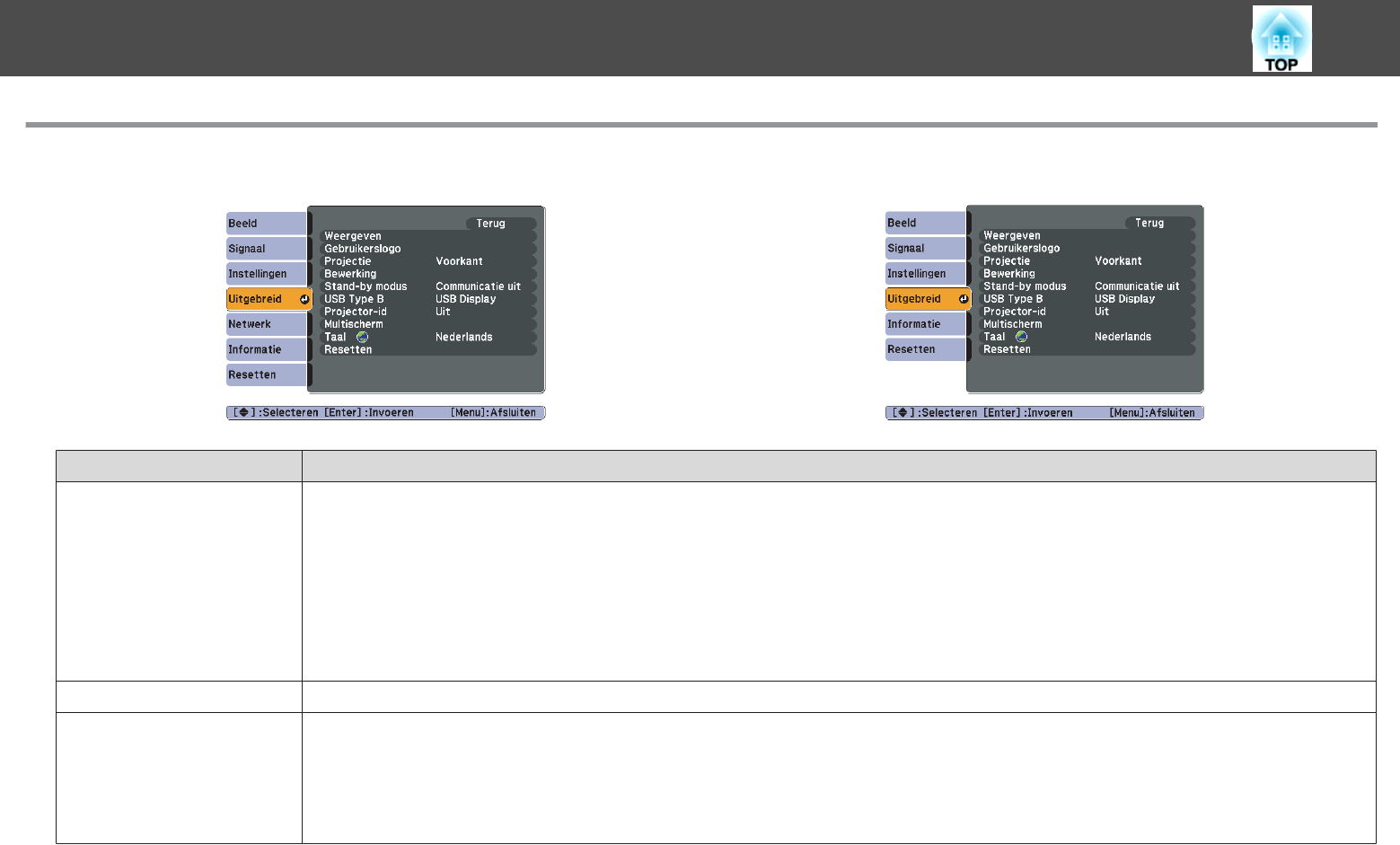The image size is (1400, 845).
Task: Select Beeld tab in right menu screenshot
Action: [926, 223]
